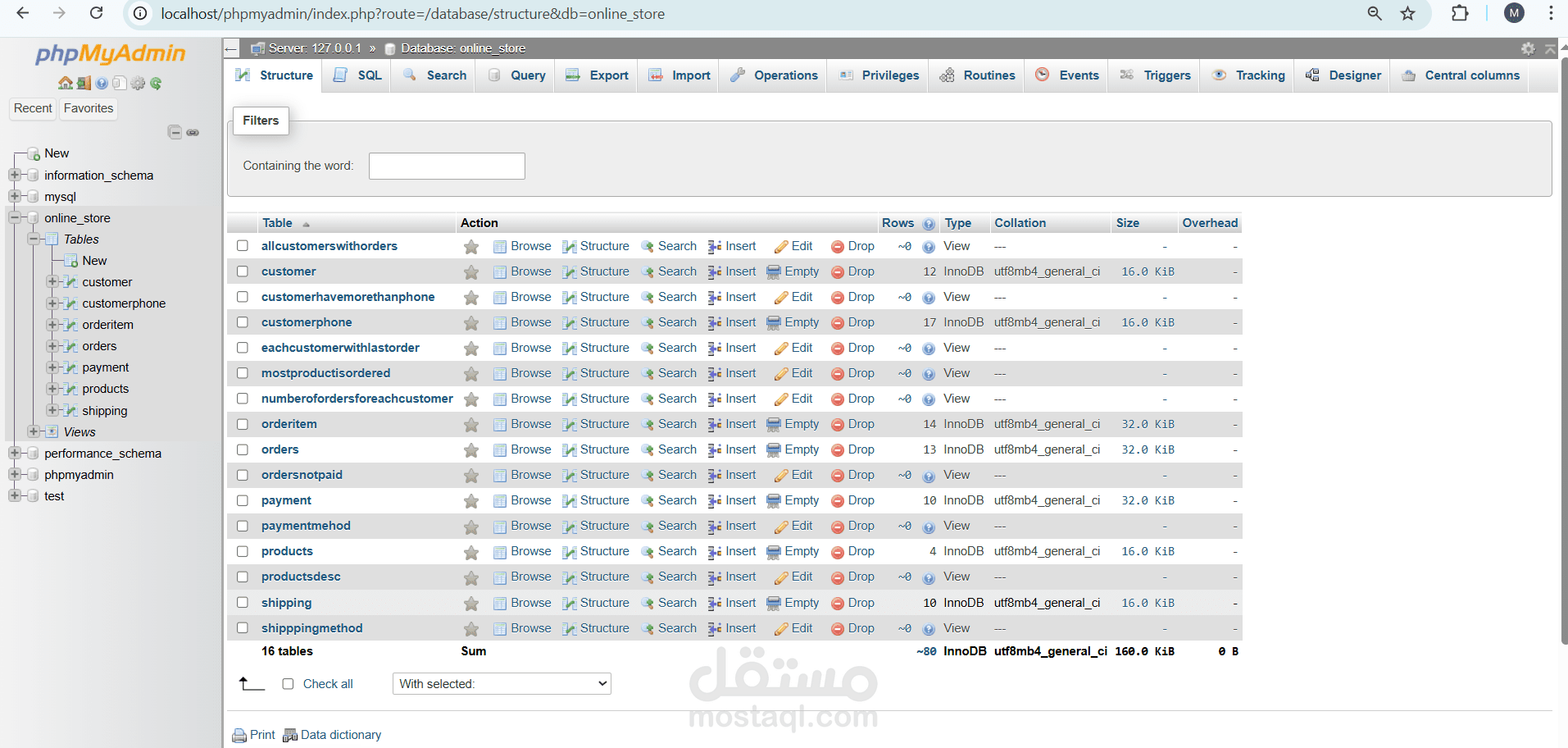The width and height of the screenshot is (1568, 748).
Task: Enable the Check all checkbox
Action: (288, 683)
